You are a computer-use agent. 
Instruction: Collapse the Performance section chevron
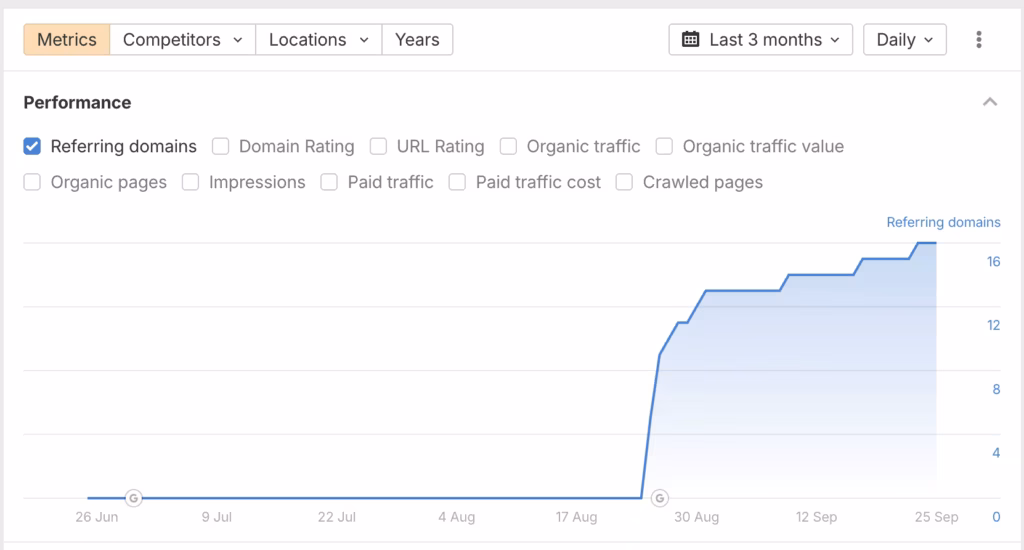[990, 102]
